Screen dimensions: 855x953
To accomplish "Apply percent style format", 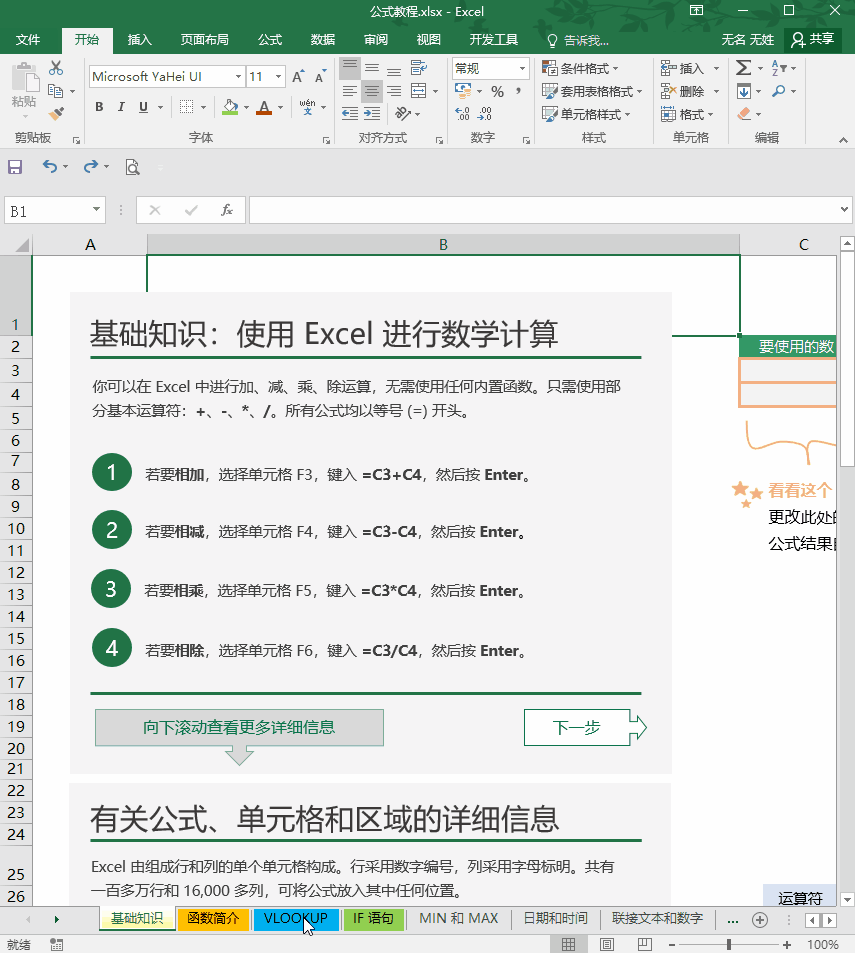I will [x=498, y=92].
